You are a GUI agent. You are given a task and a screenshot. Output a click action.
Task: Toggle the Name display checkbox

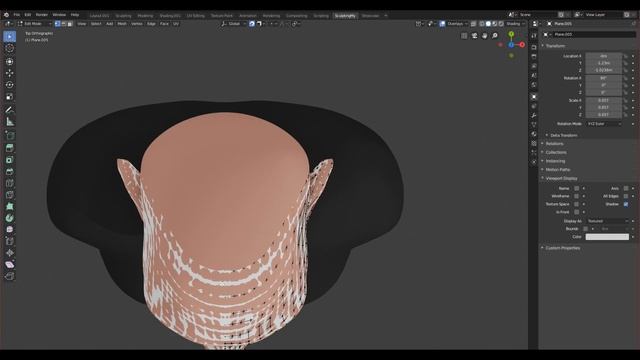pos(576,189)
